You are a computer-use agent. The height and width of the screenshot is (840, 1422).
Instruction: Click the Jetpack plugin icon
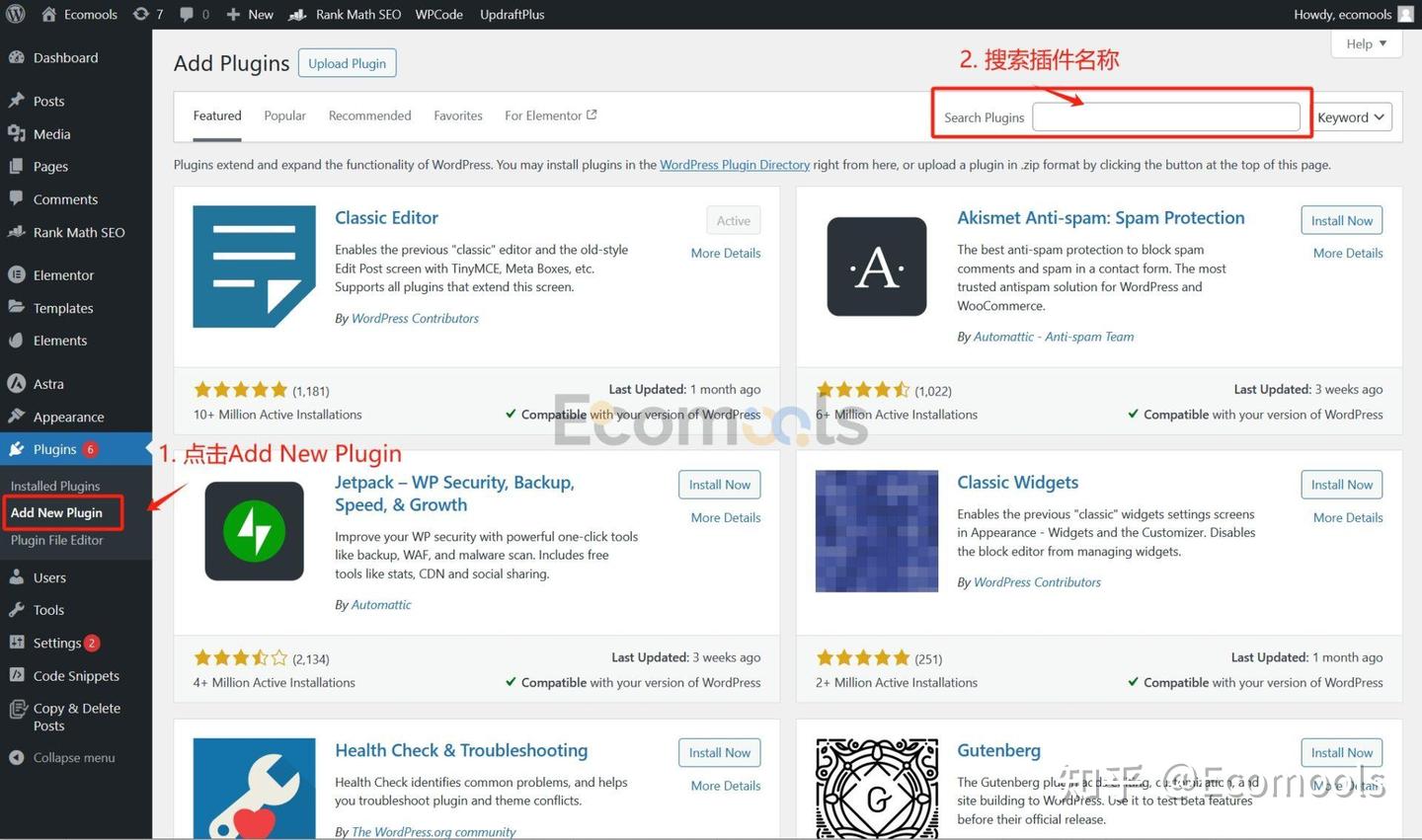tap(254, 531)
